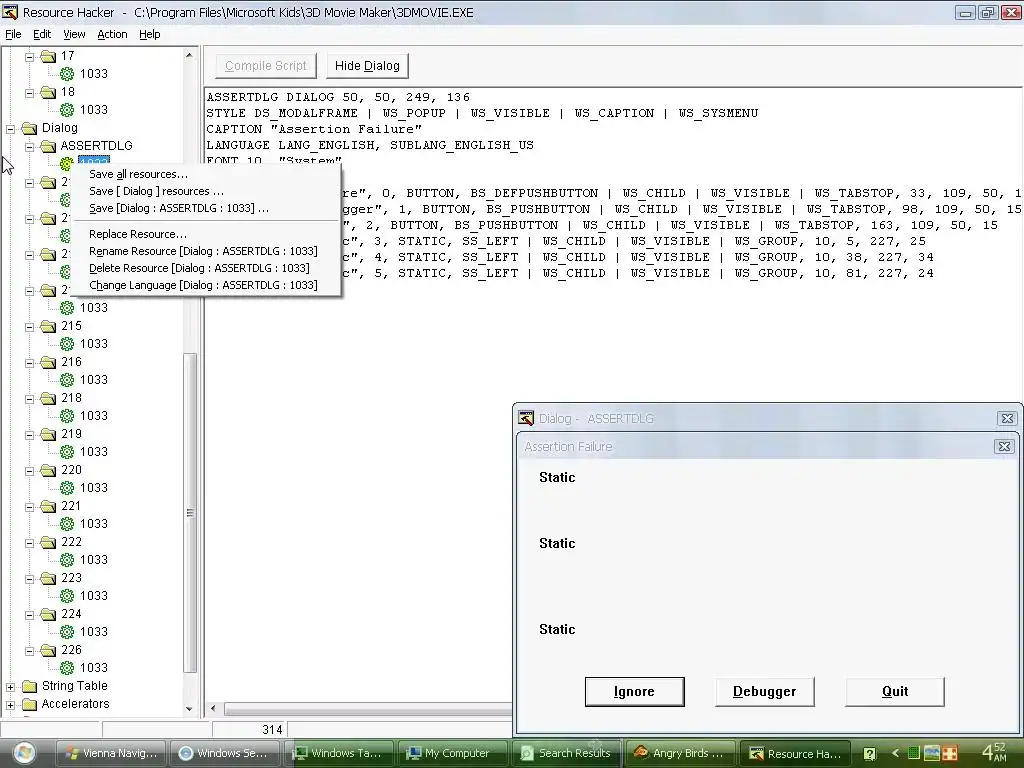Expand the String Table folder
This screenshot has width=1024, height=768.
click(10, 687)
